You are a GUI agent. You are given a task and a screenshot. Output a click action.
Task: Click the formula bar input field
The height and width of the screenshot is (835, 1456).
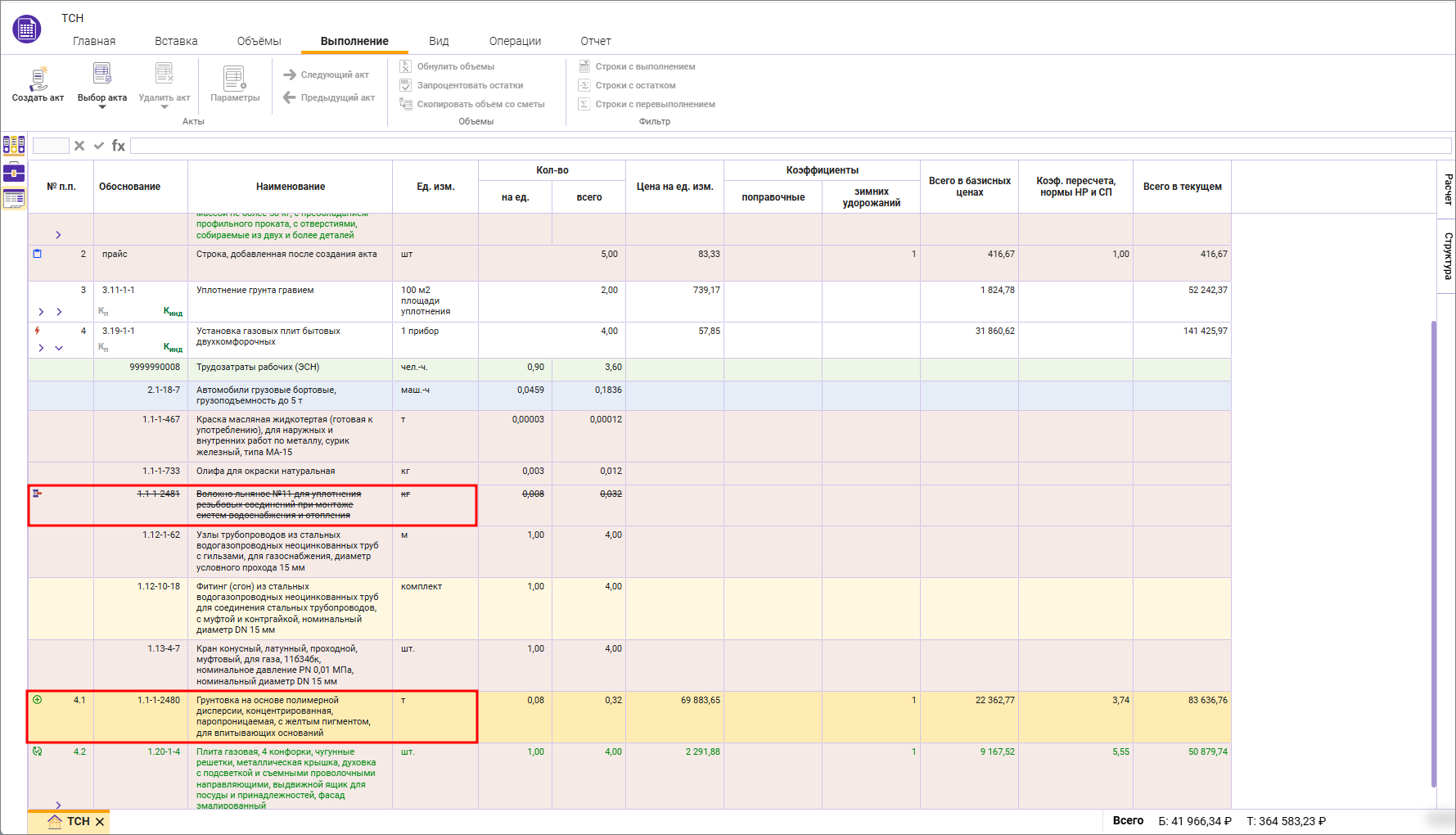(790, 146)
